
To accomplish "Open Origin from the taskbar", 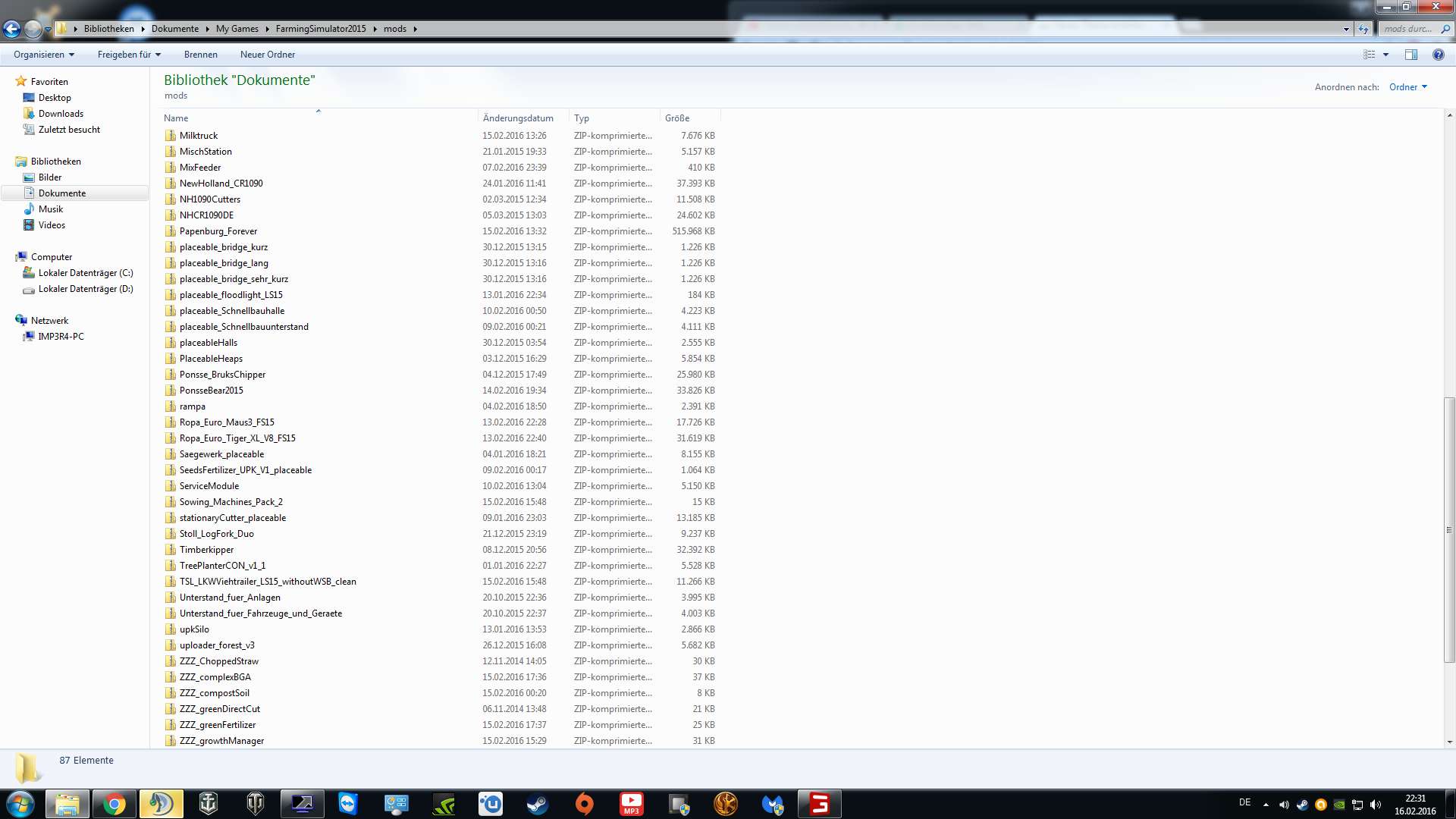I will 584,804.
